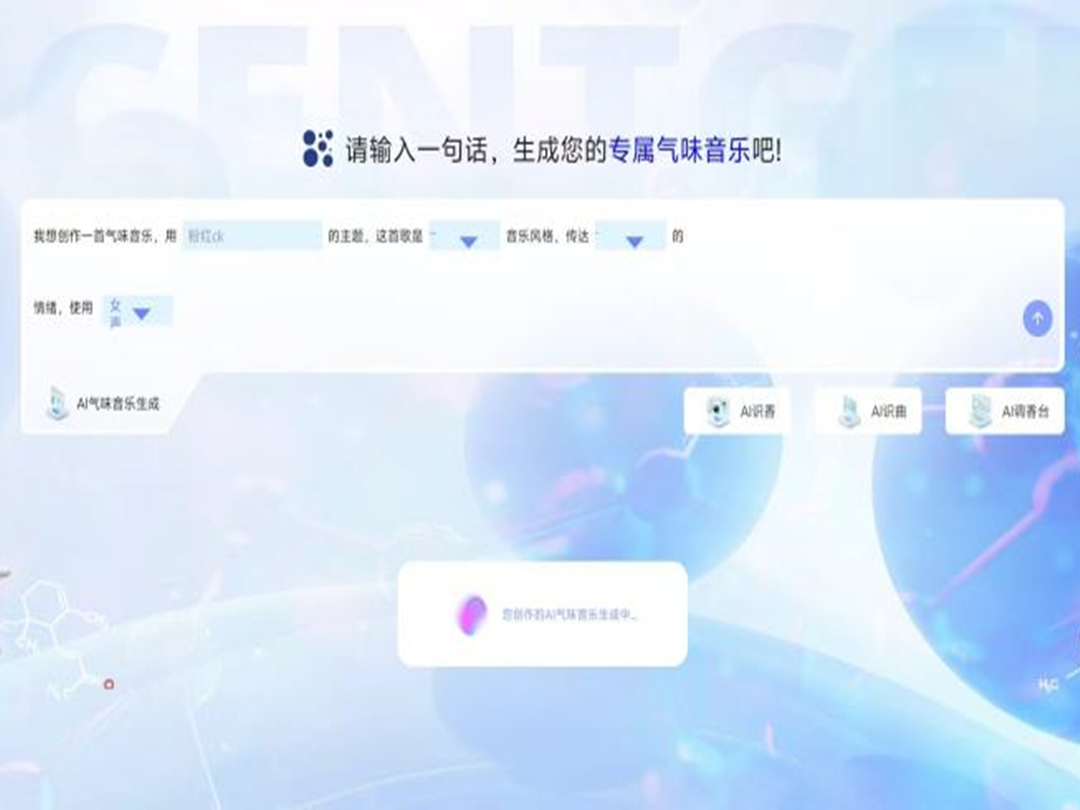
Task: Switch to the AI气味音乐生成 tab
Action: [118, 404]
